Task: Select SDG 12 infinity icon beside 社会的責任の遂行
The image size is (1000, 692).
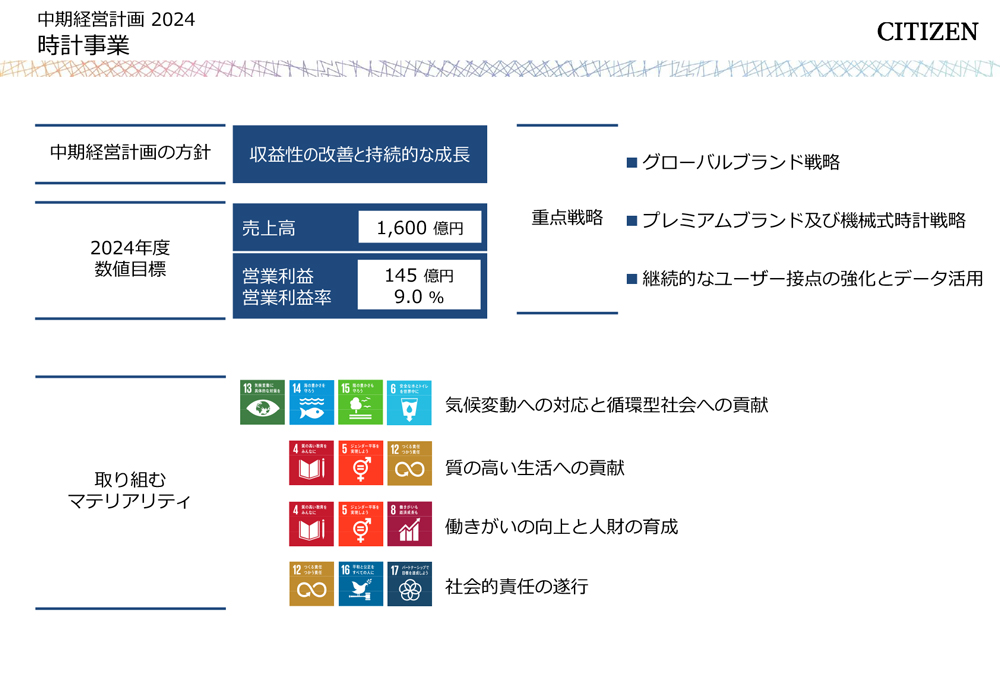Action: tap(311, 584)
